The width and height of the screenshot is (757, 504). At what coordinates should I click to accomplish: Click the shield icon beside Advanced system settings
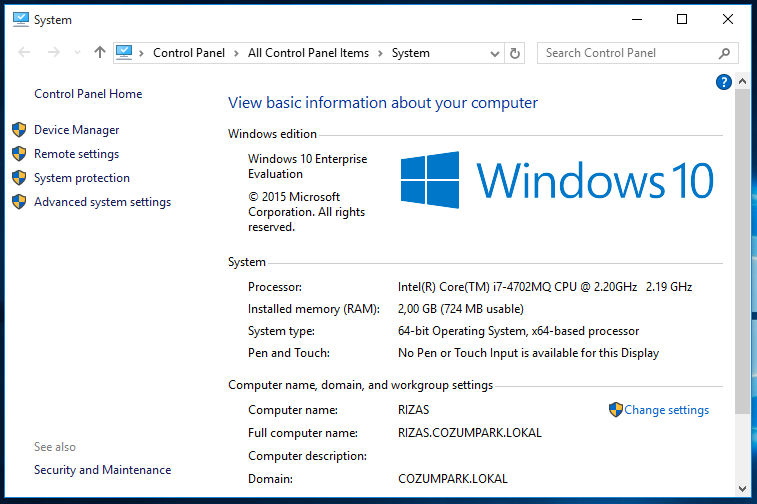pos(19,202)
